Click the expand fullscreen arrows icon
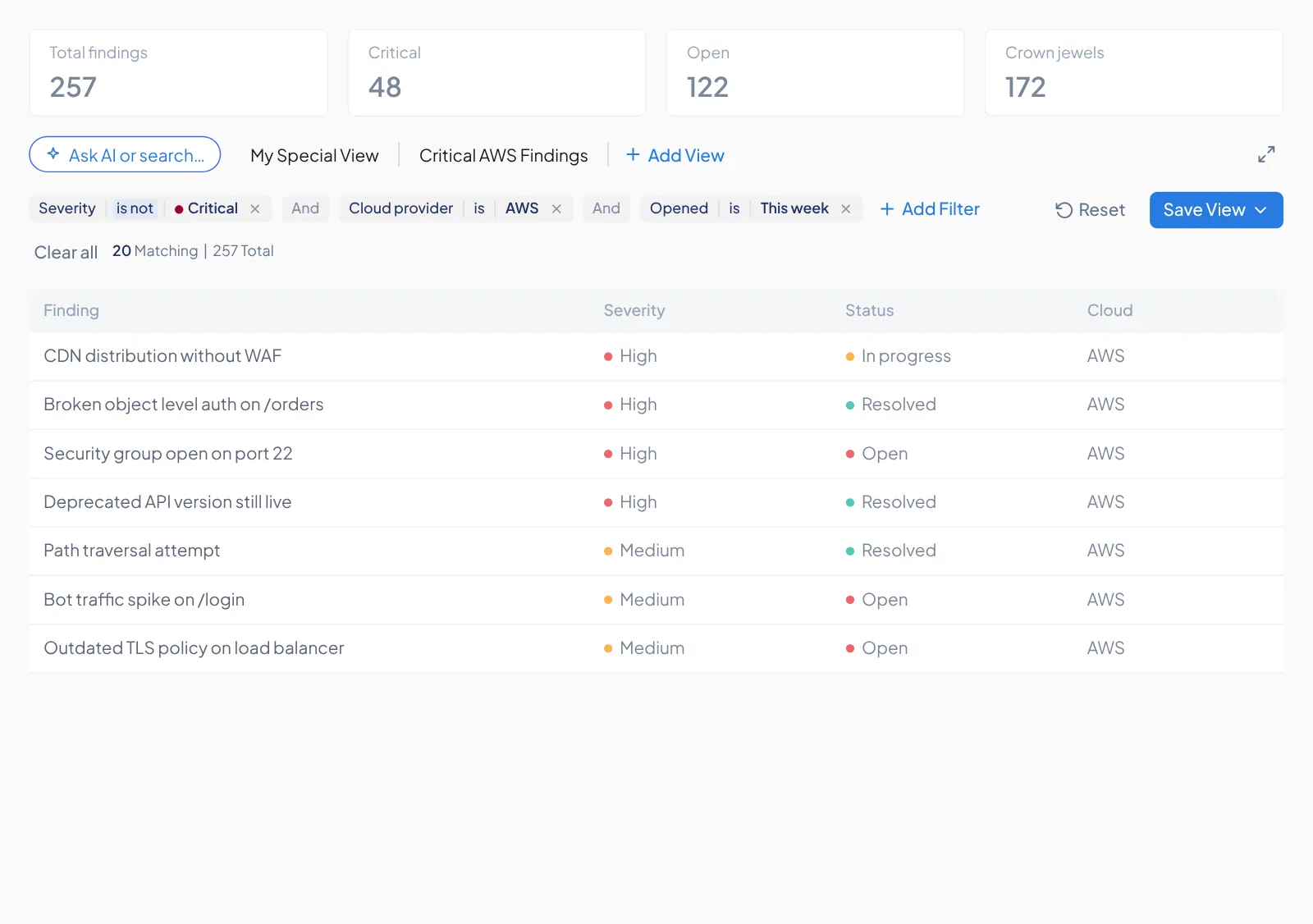The image size is (1313, 924). click(1266, 154)
